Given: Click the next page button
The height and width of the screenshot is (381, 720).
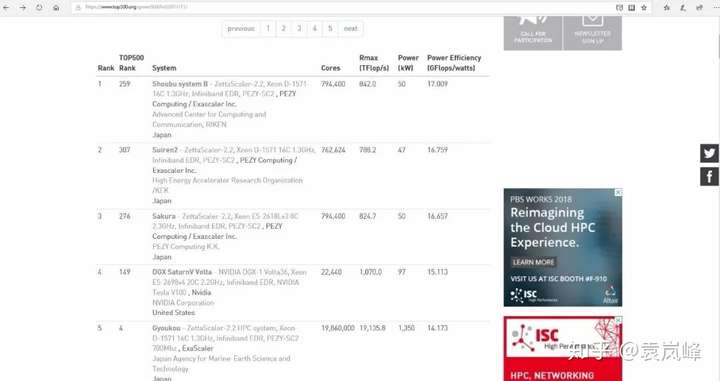Looking at the screenshot, I should click(x=351, y=28).
